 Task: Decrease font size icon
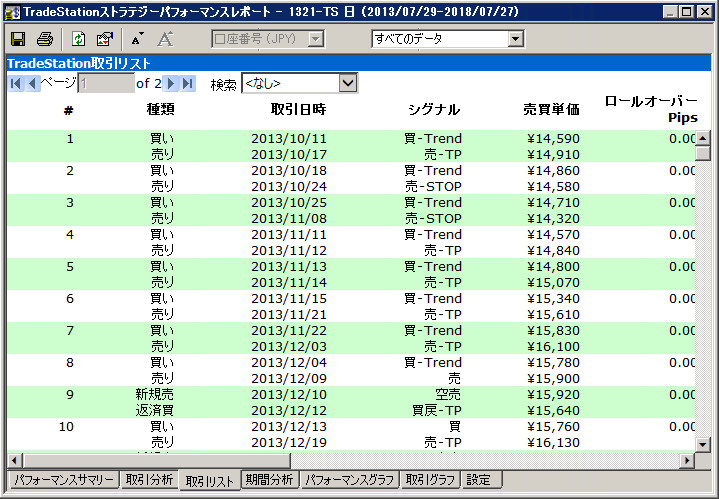coord(138,39)
